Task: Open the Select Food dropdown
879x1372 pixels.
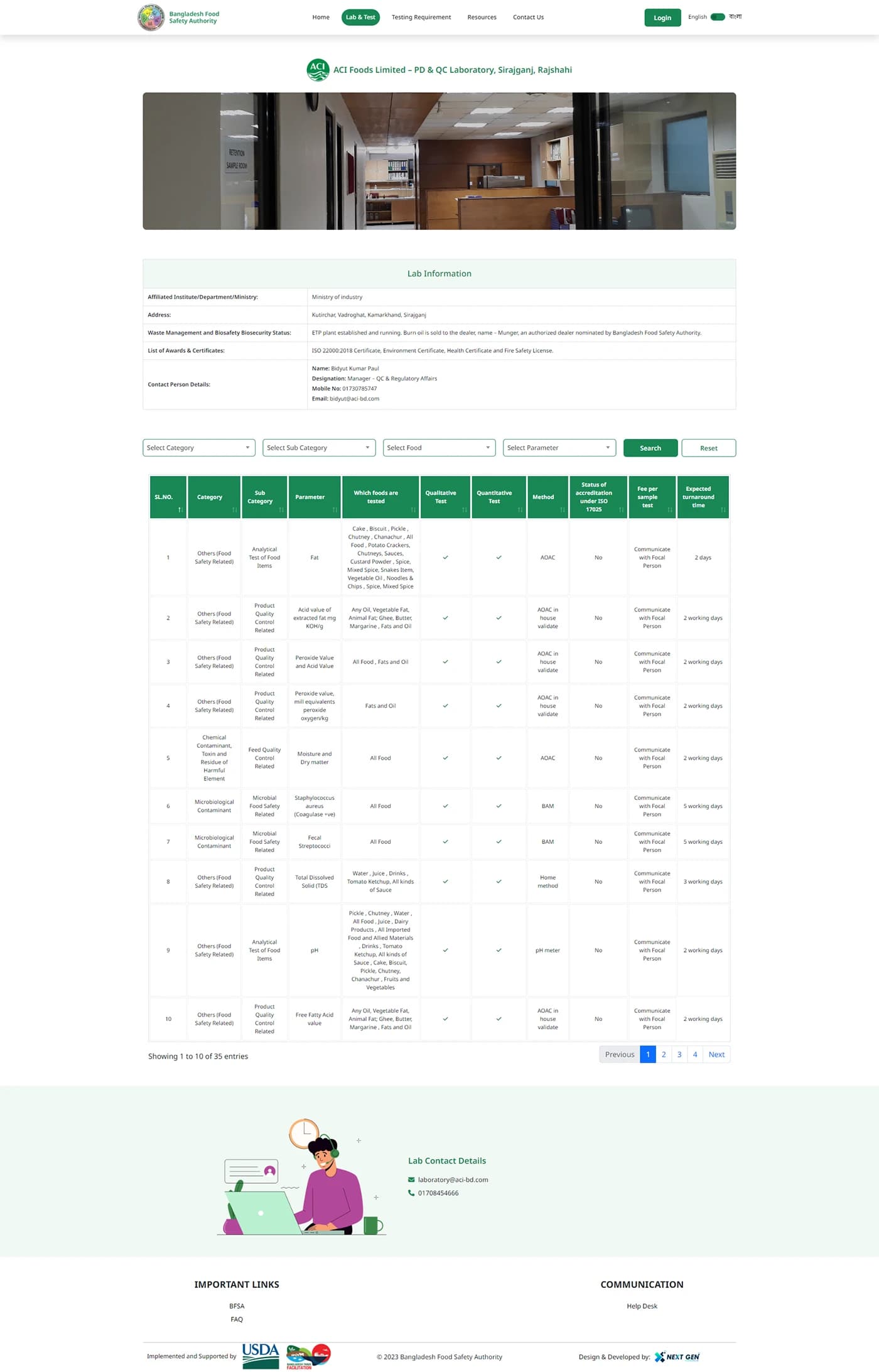Action: (439, 448)
